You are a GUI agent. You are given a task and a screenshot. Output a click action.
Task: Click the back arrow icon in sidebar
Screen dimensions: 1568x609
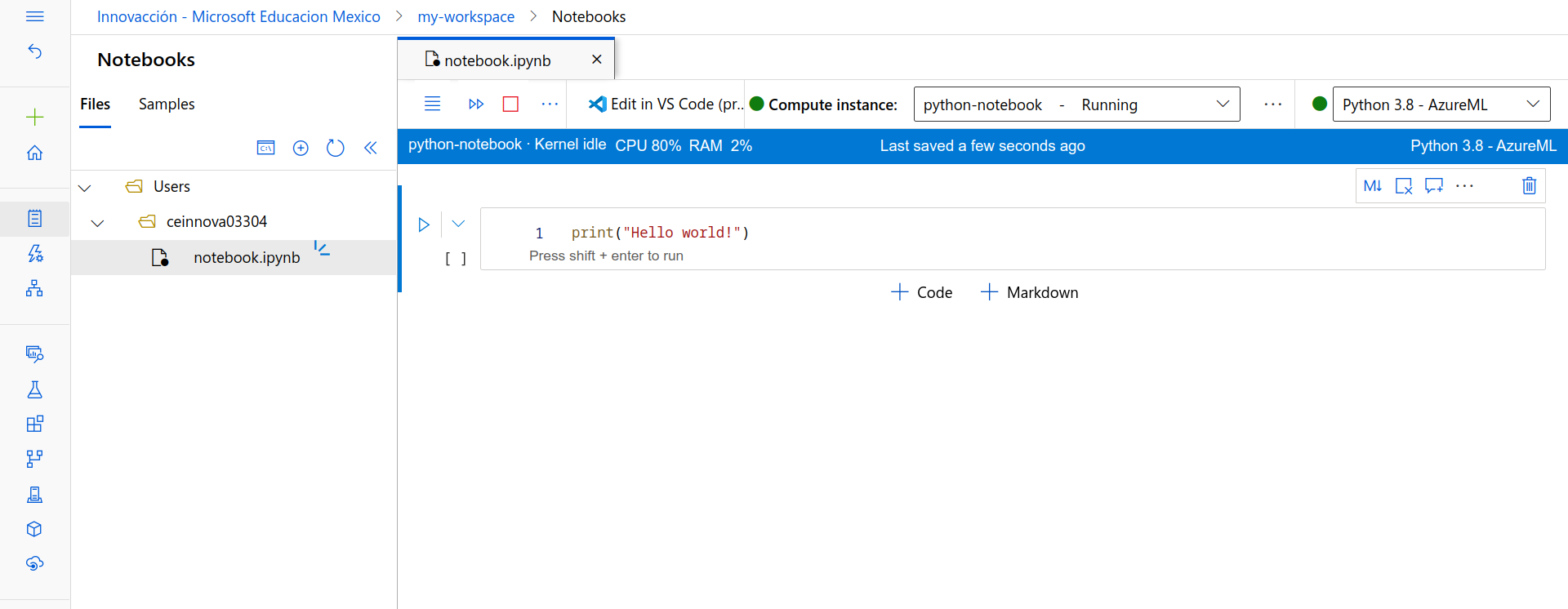(x=35, y=51)
